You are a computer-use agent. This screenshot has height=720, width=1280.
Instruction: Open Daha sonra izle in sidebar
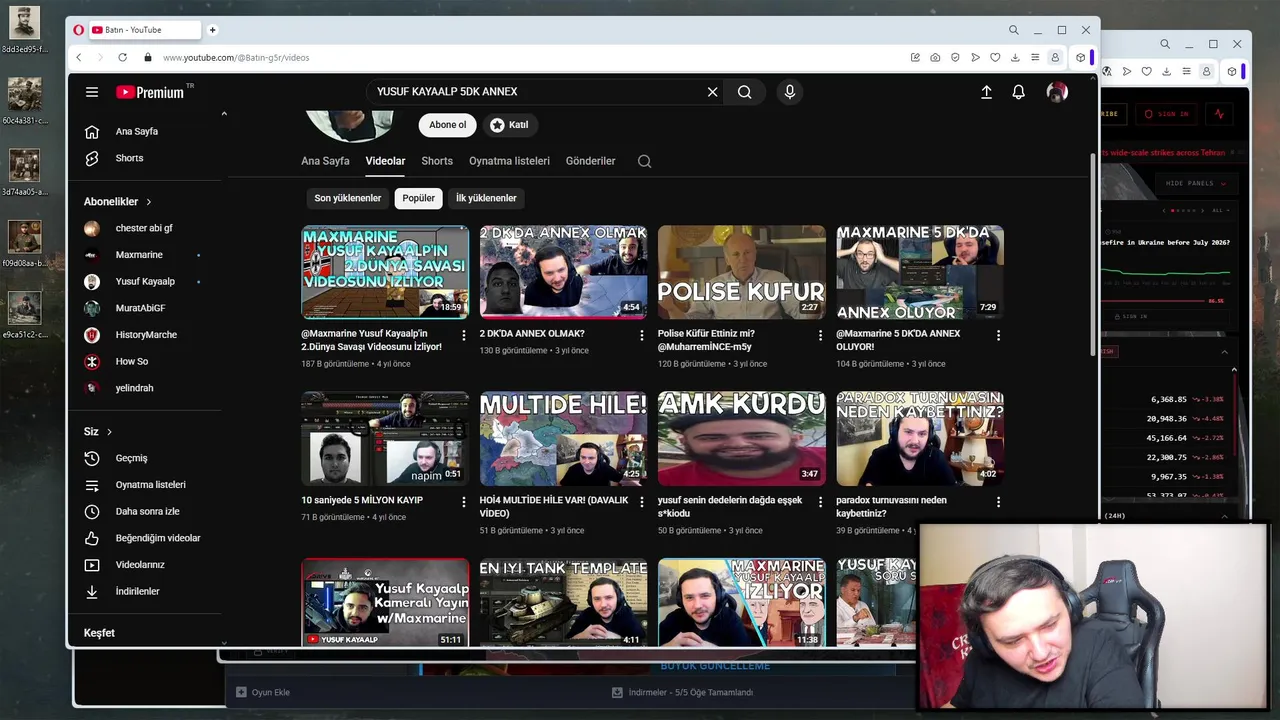[x=146, y=511]
